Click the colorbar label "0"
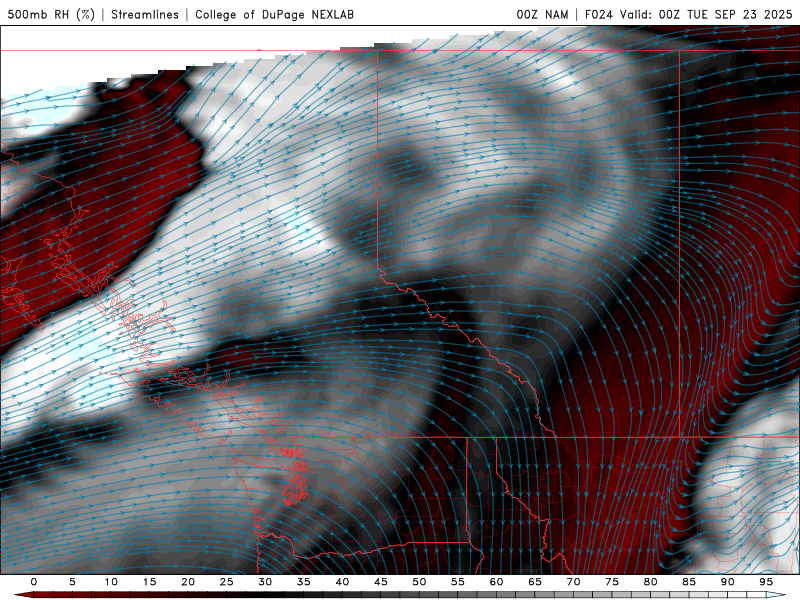Image resolution: width=800 pixels, height=600 pixels. click(34, 582)
